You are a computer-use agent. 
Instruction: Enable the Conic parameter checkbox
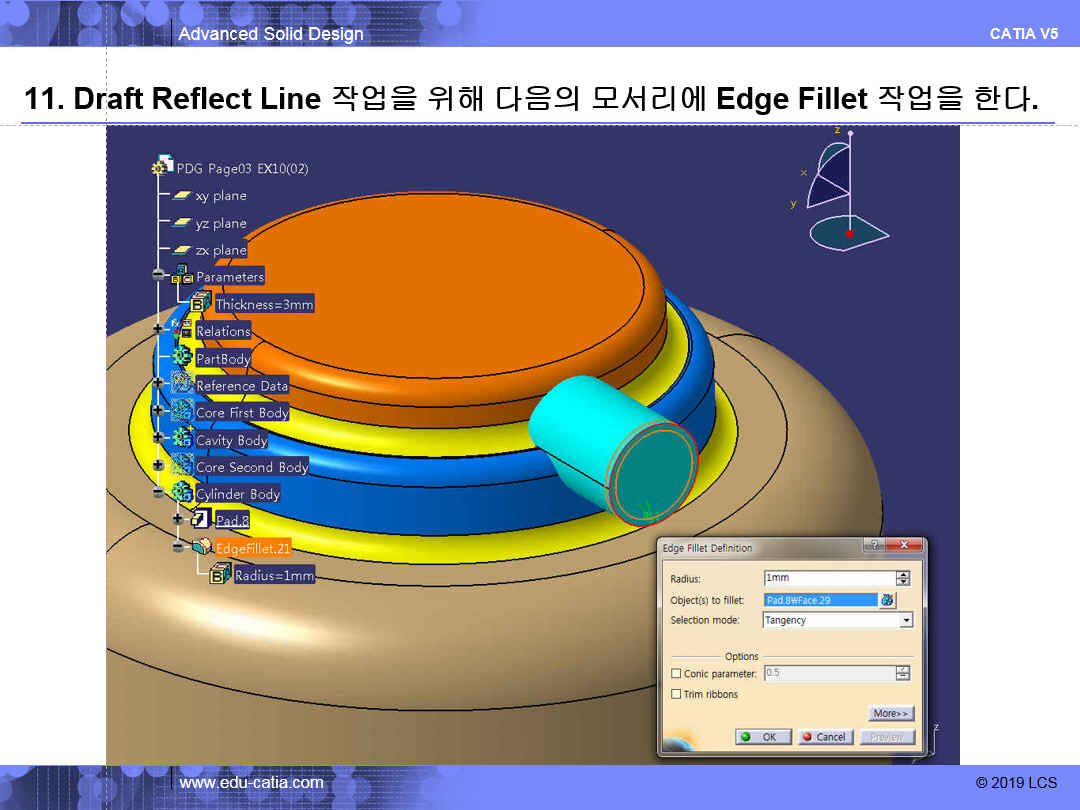pos(677,674)
